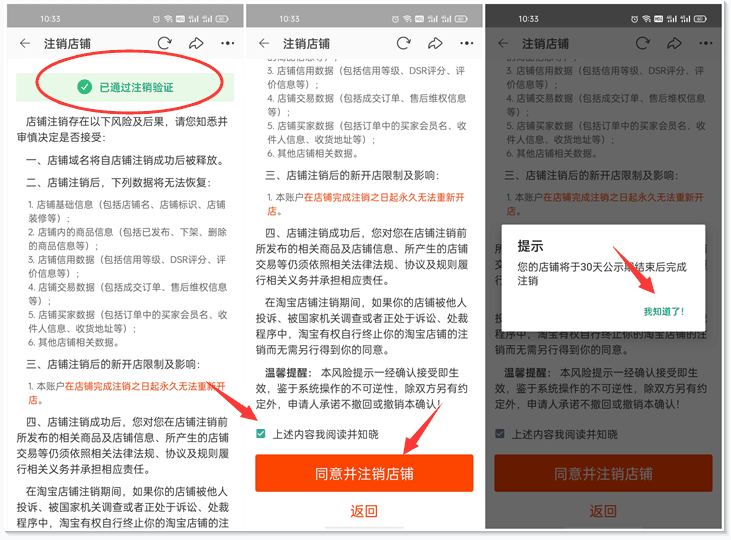Click 一、店铺域名将自店铺注销成功后被释放 line
Screen dimensions: 731x540
pos(125,160)
